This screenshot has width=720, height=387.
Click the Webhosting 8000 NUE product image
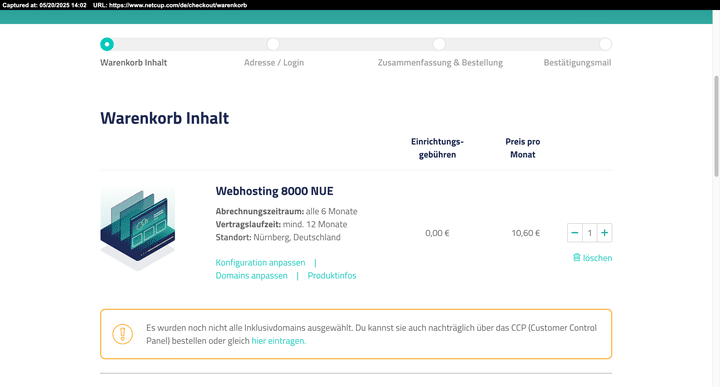click(x=138, y=228)
